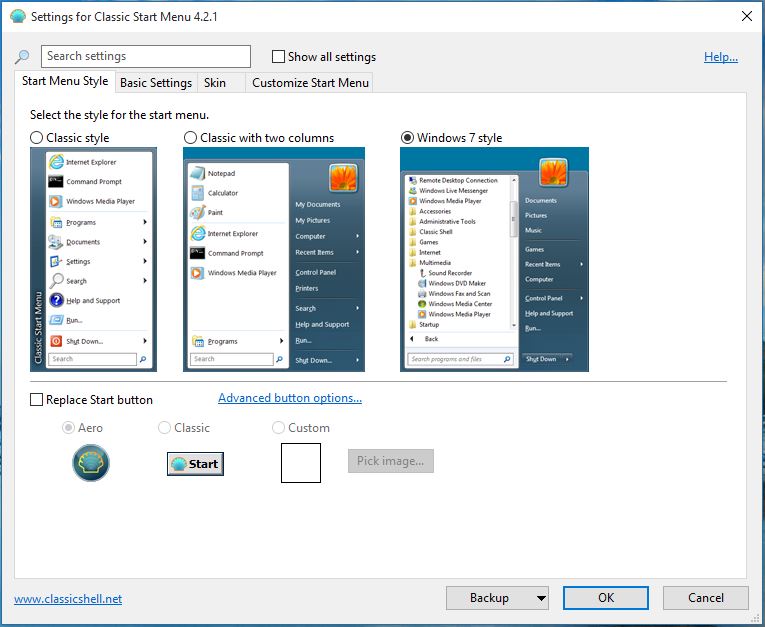Click the Pick image button
The width and height of the screenshot is (765, 627).
click(x=390, y=461)
